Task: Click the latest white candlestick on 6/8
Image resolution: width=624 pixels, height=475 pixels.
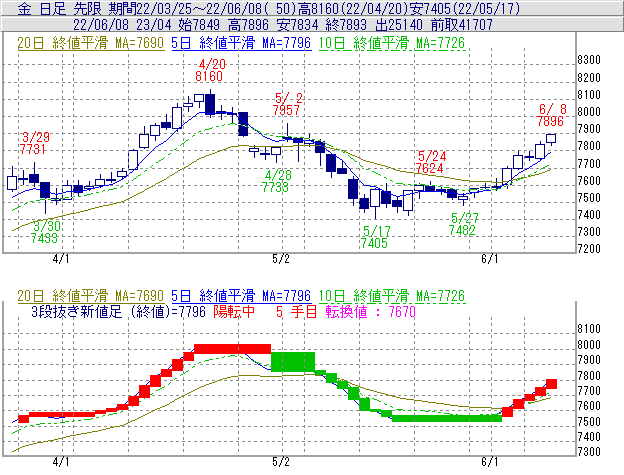Action: [551, 138]
